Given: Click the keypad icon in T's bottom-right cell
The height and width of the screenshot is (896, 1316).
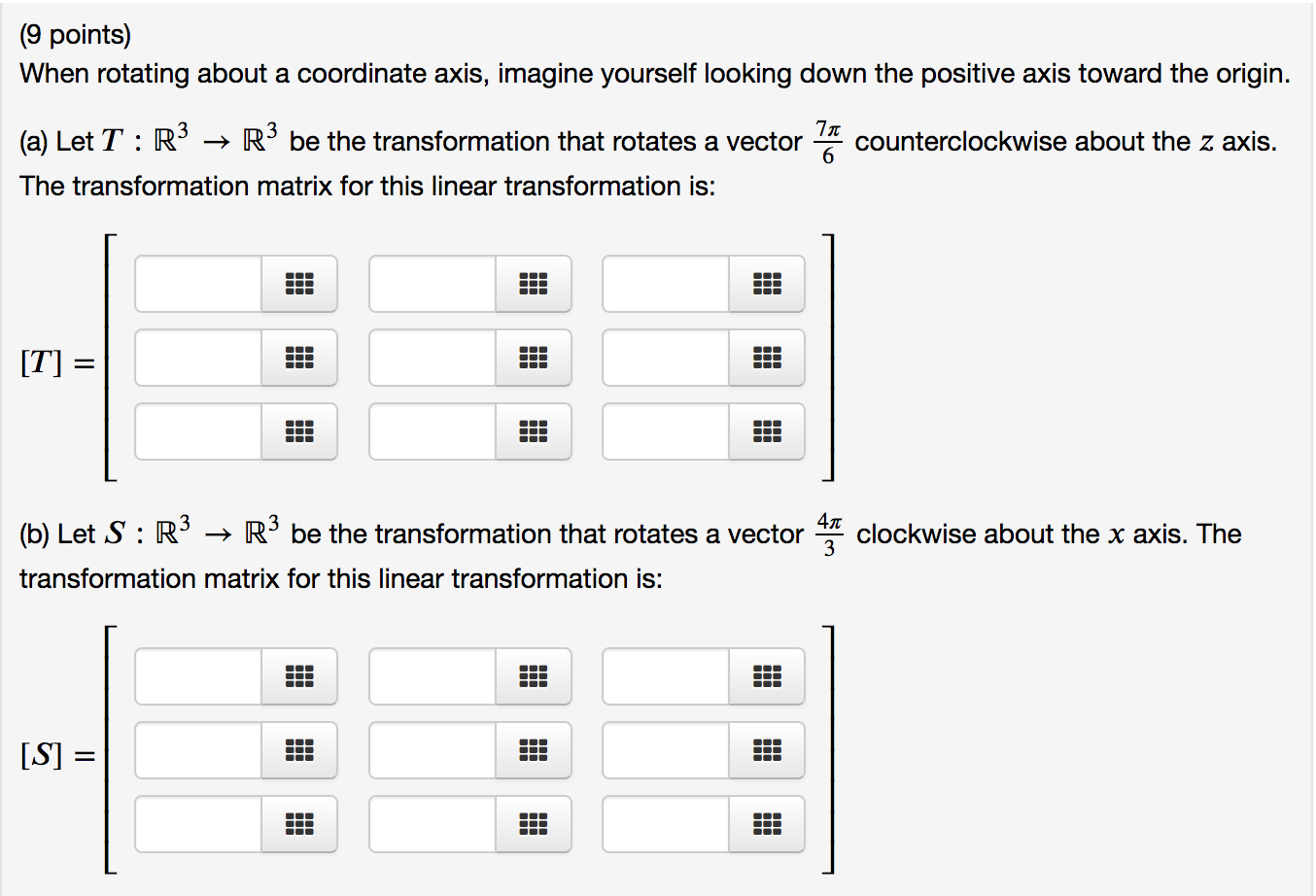Looking at the screenshot, I should click(768, 431).
